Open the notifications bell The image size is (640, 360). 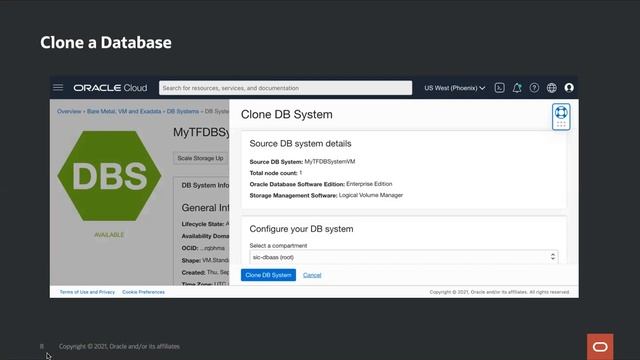(517, 88)
